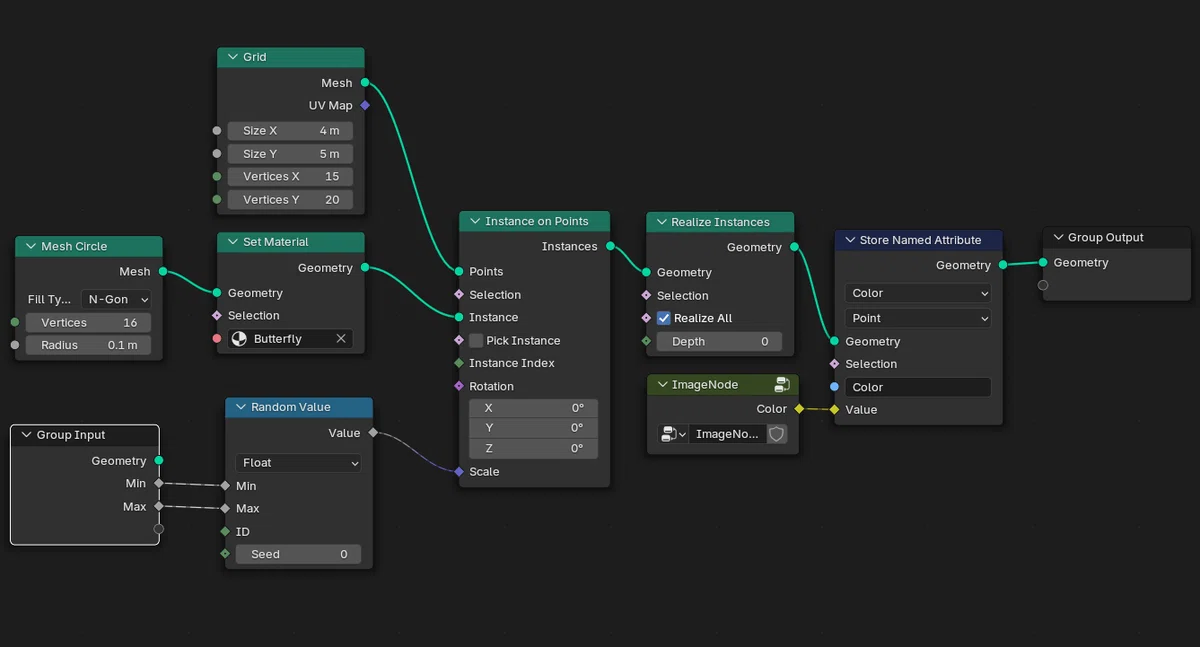Click the Random Value ID input socket

point(225,531)
